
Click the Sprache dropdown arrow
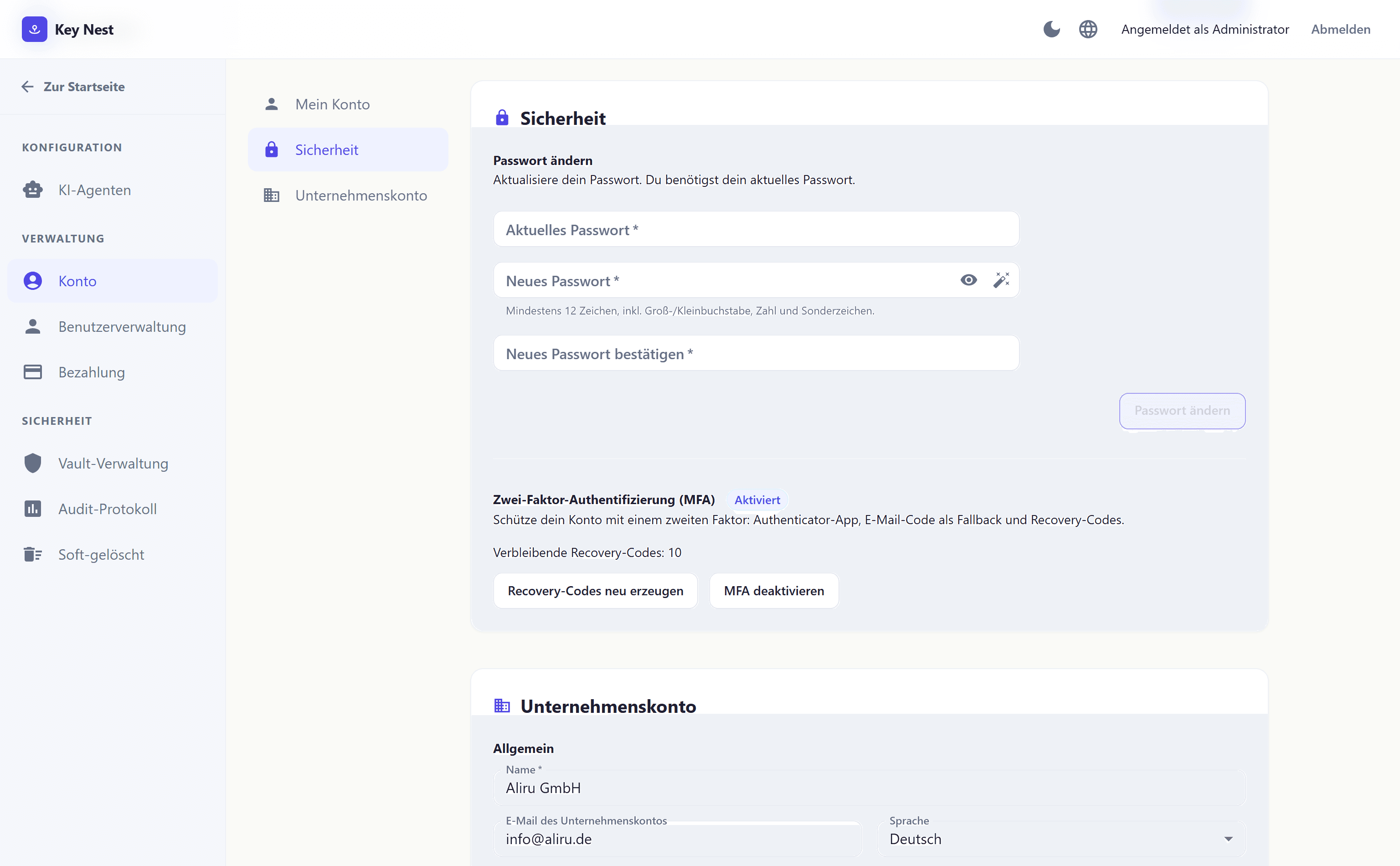tap(1228, 839)
